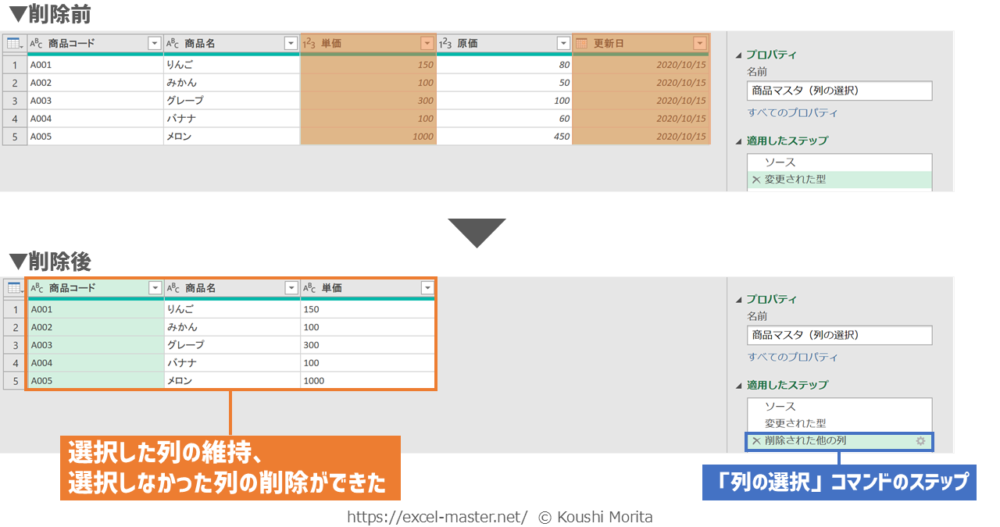This screenshot has width=1000, height=527.
Task: Open the 原価 column filter dropdown
Action: (564, 43)
